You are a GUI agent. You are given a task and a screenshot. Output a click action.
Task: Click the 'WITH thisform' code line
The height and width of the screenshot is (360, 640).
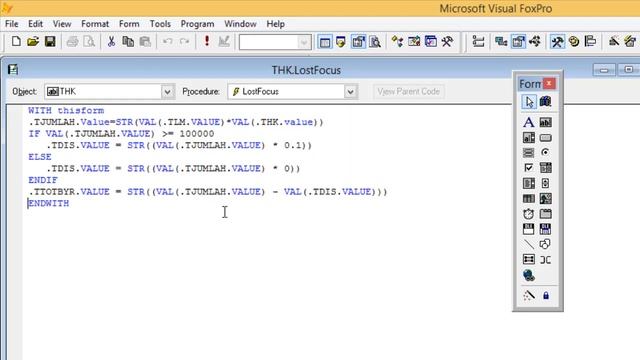pos(66,111)
